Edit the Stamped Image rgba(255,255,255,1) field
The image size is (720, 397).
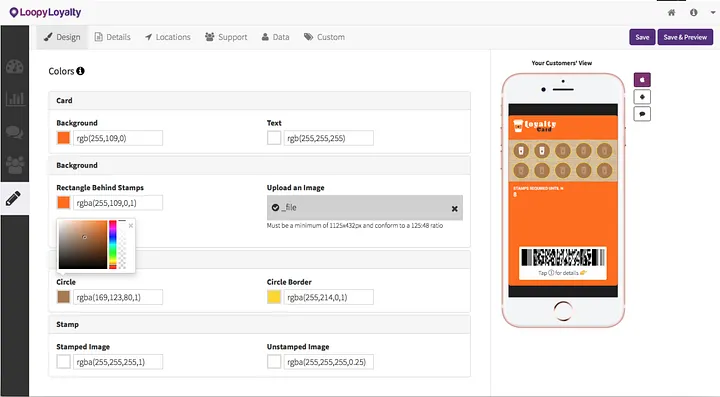(118, 362)
